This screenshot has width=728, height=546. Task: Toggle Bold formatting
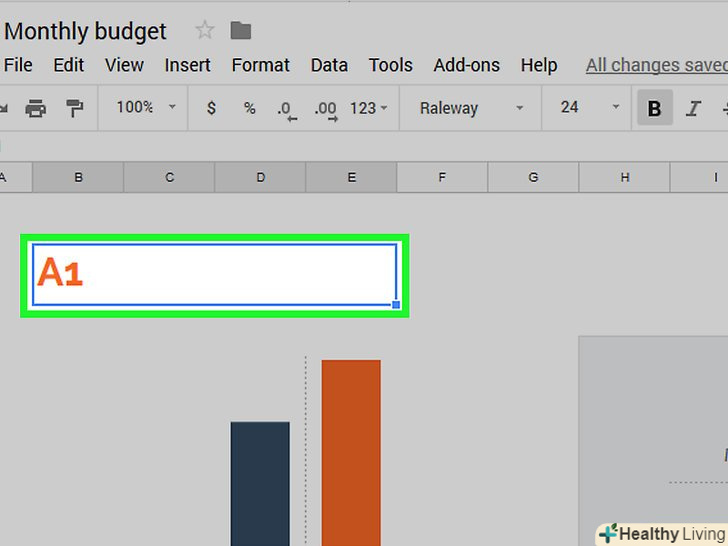655,108
